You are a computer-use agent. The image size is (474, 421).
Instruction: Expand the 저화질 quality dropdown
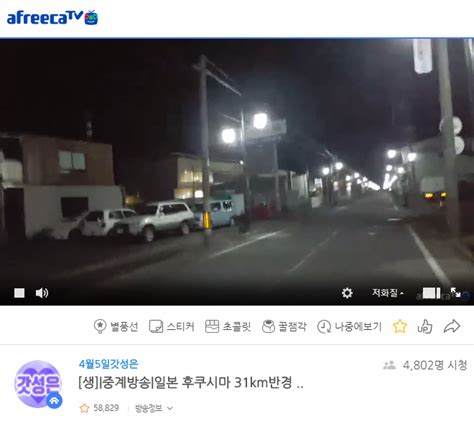pyautogui.click(x=388, y=293)
